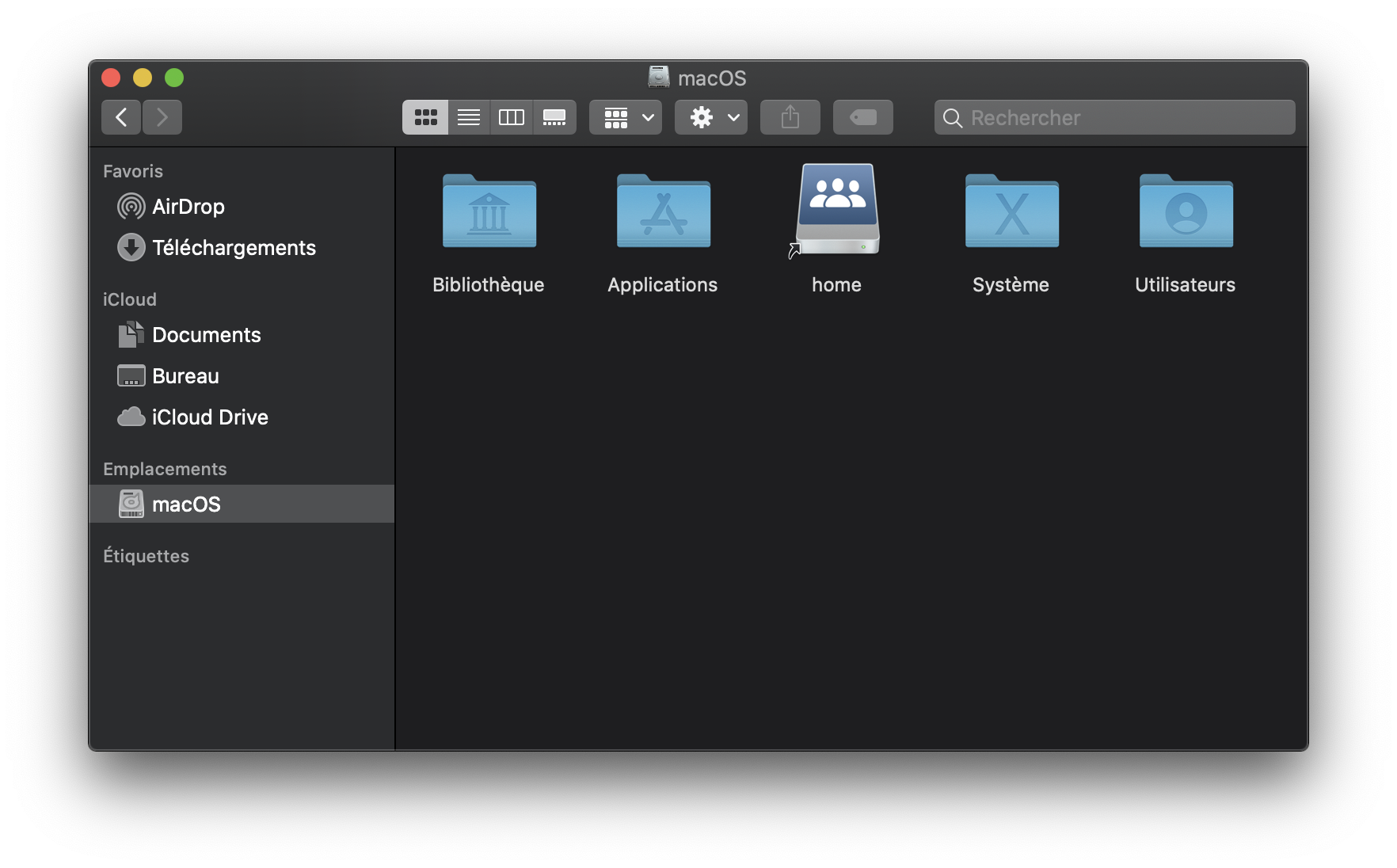Click the macOS disk proxy icon in title bar
Image resolution: width=1397 pixels, height=868 pixels.
[x=659, y=77]
